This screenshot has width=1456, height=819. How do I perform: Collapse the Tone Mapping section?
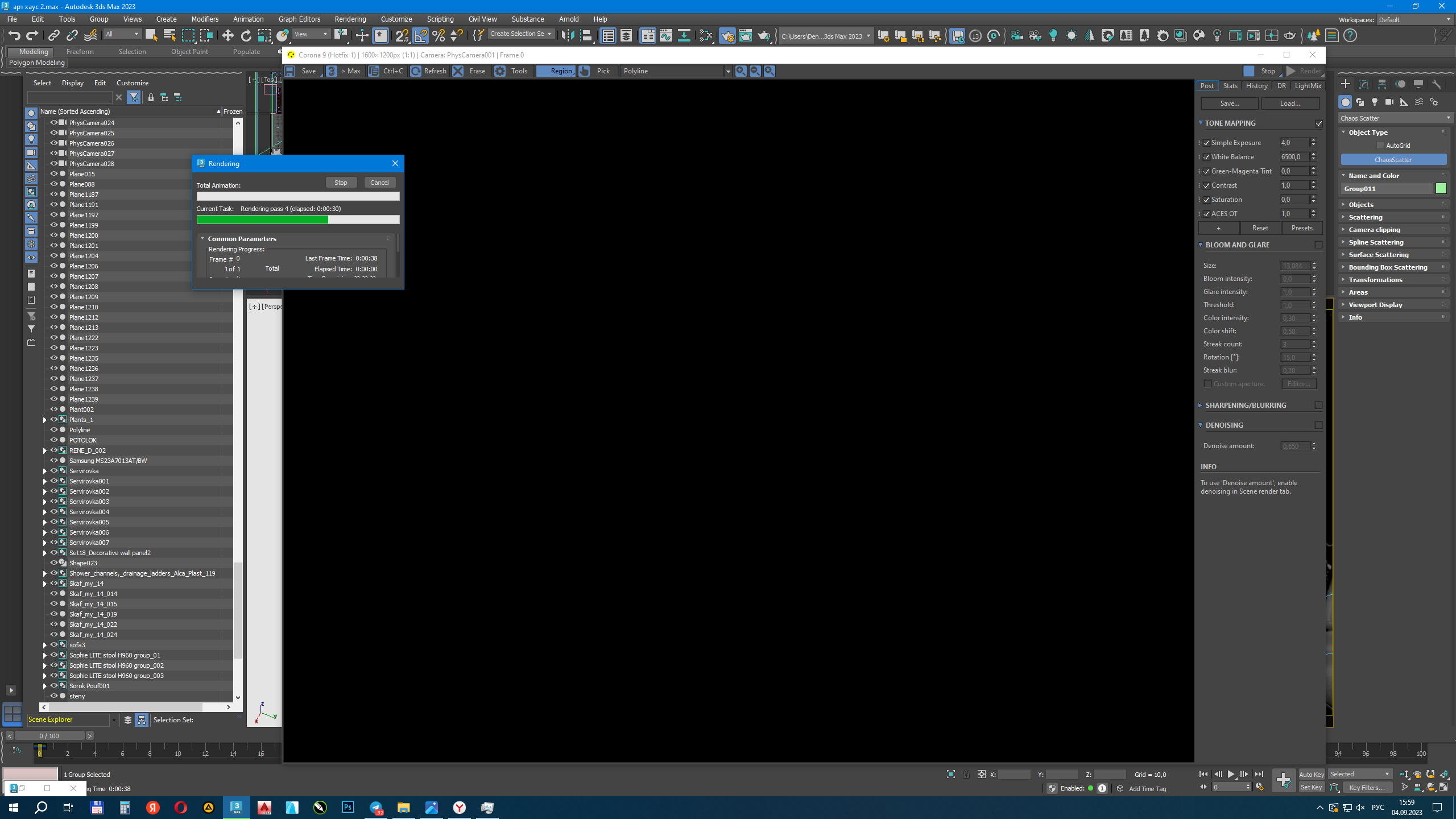coord(1200,123)
